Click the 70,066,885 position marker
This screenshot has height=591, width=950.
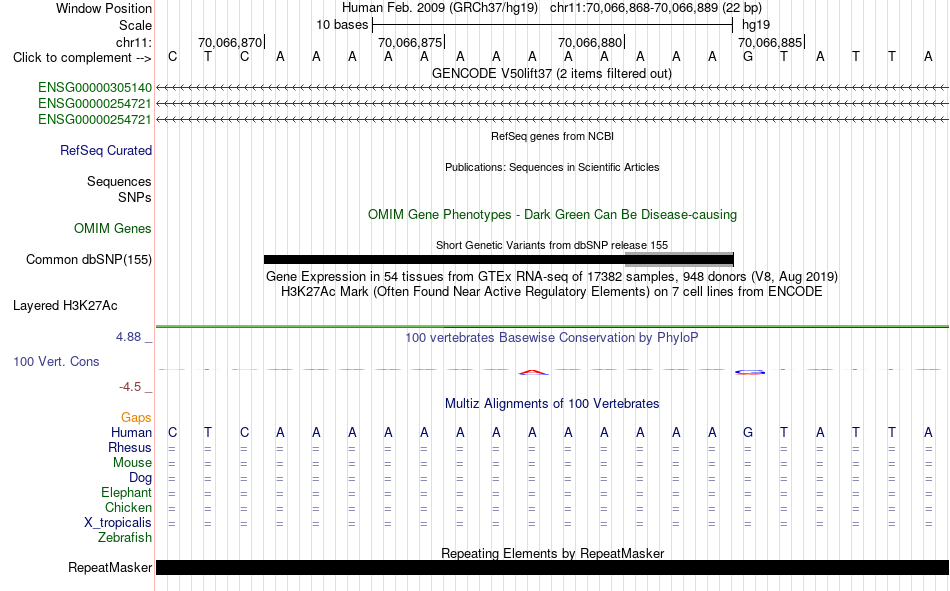770,42
